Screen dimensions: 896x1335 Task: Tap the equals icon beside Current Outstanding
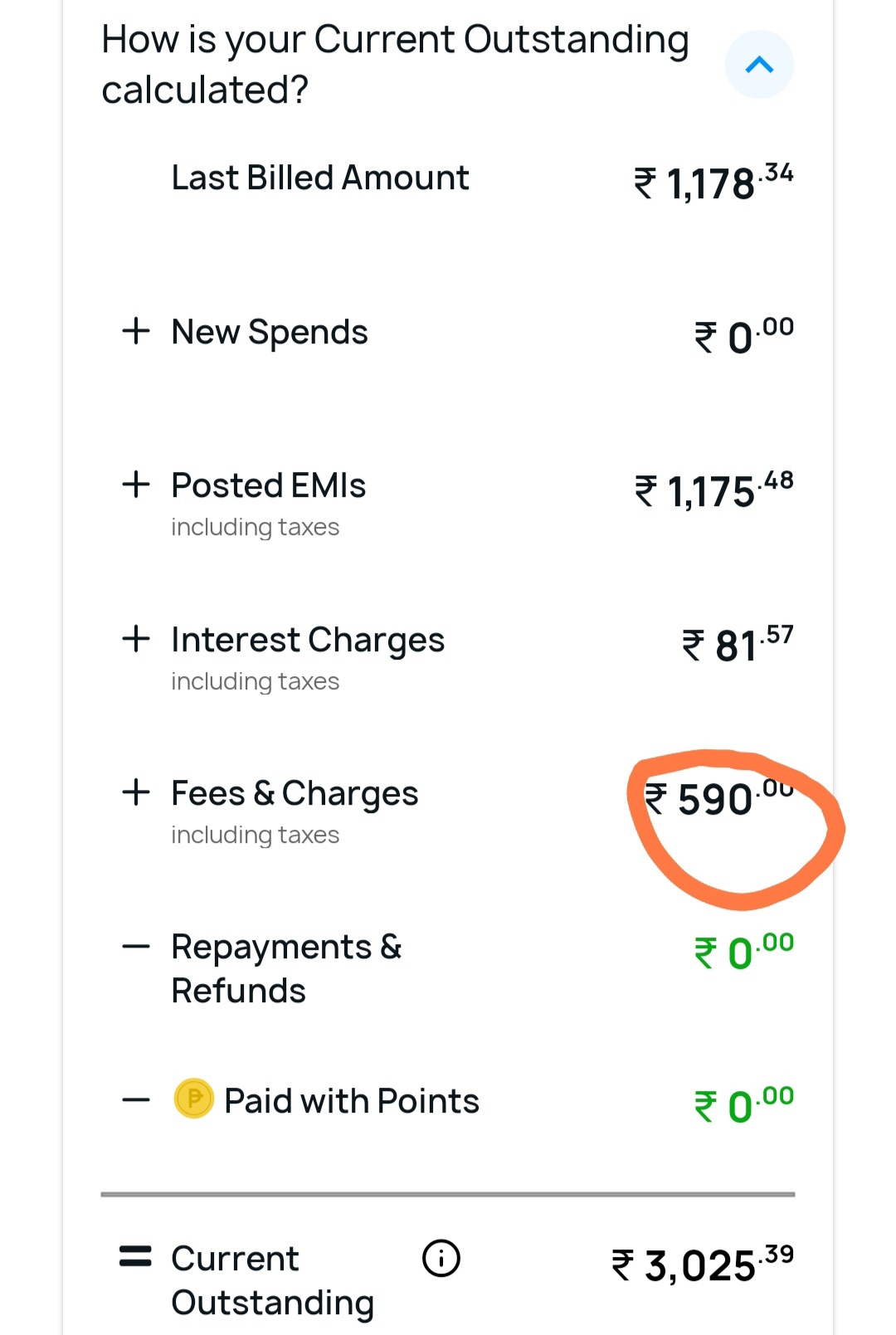[136, 1256]
